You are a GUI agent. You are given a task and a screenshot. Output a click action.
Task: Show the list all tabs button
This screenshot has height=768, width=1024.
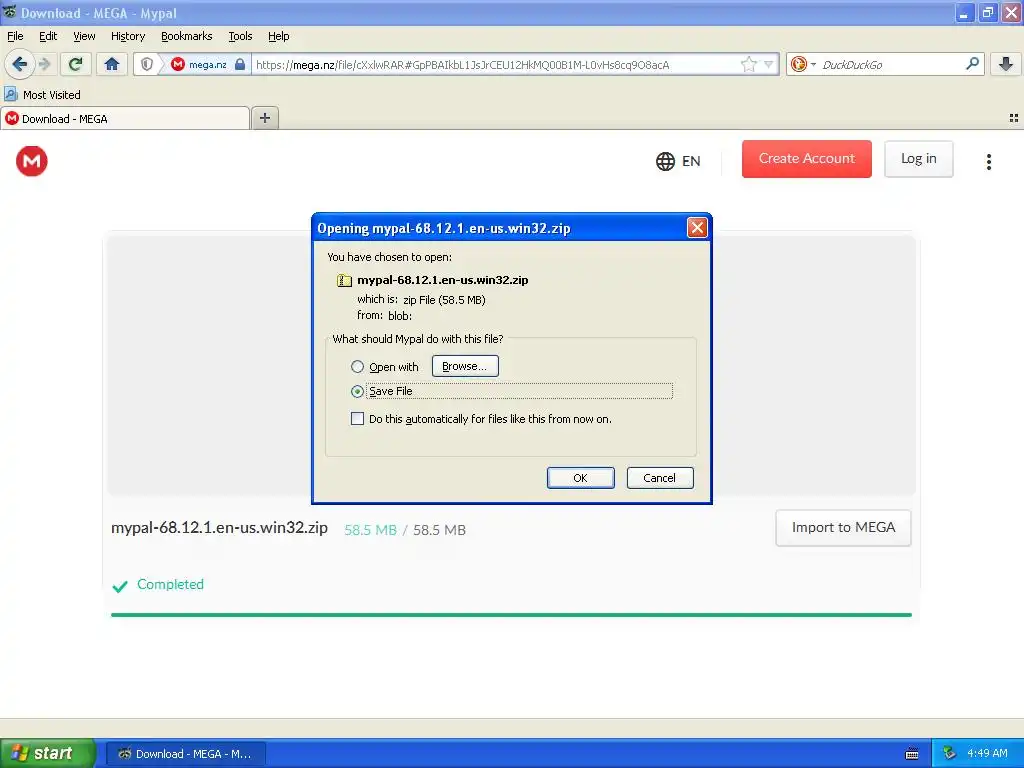(1014, 118)
